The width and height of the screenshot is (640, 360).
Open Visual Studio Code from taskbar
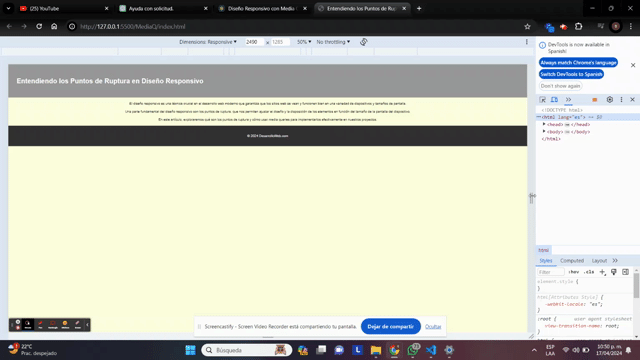(x=431, y=350)
